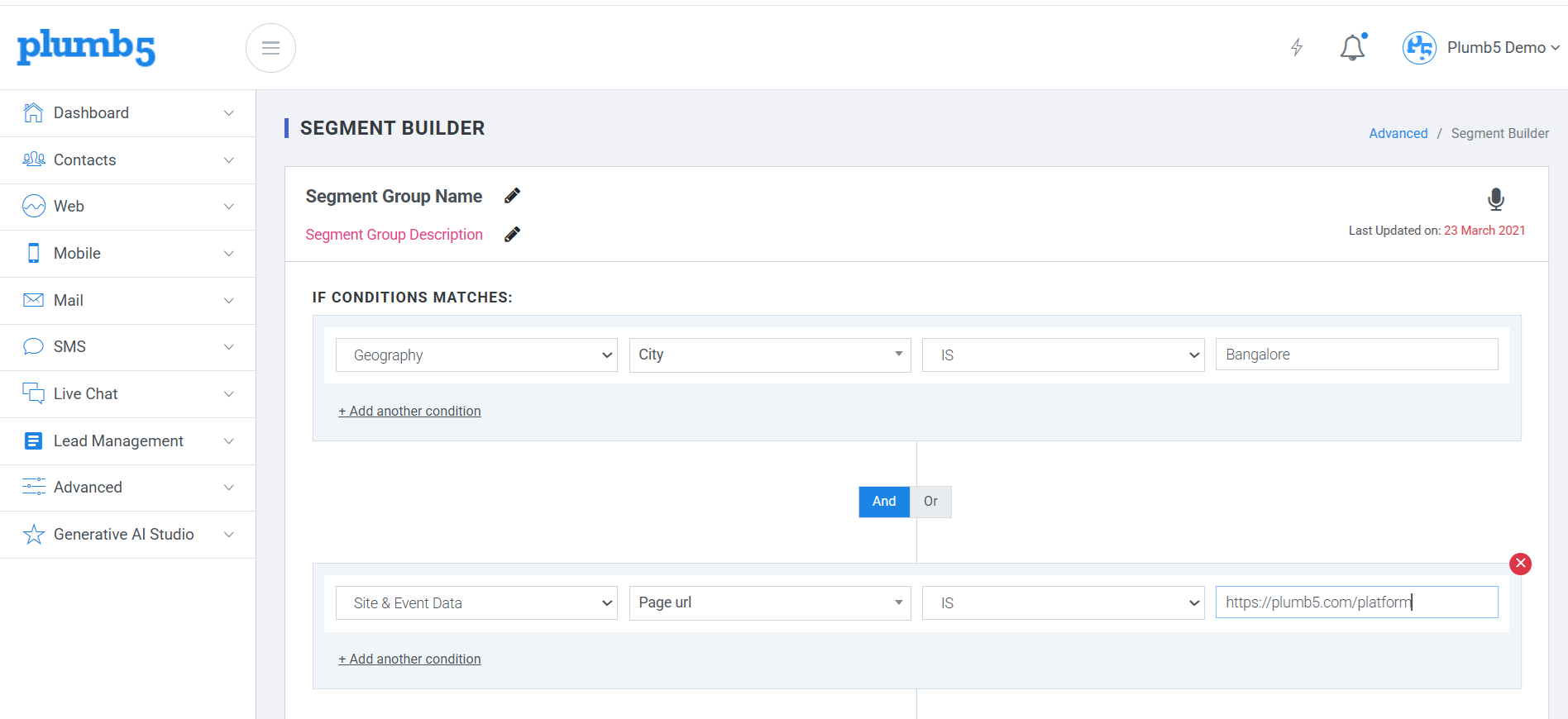The height and width of the screenshot is (719, 1568).
Task: Click the plumb5 logo
Action: pos(86,47)
